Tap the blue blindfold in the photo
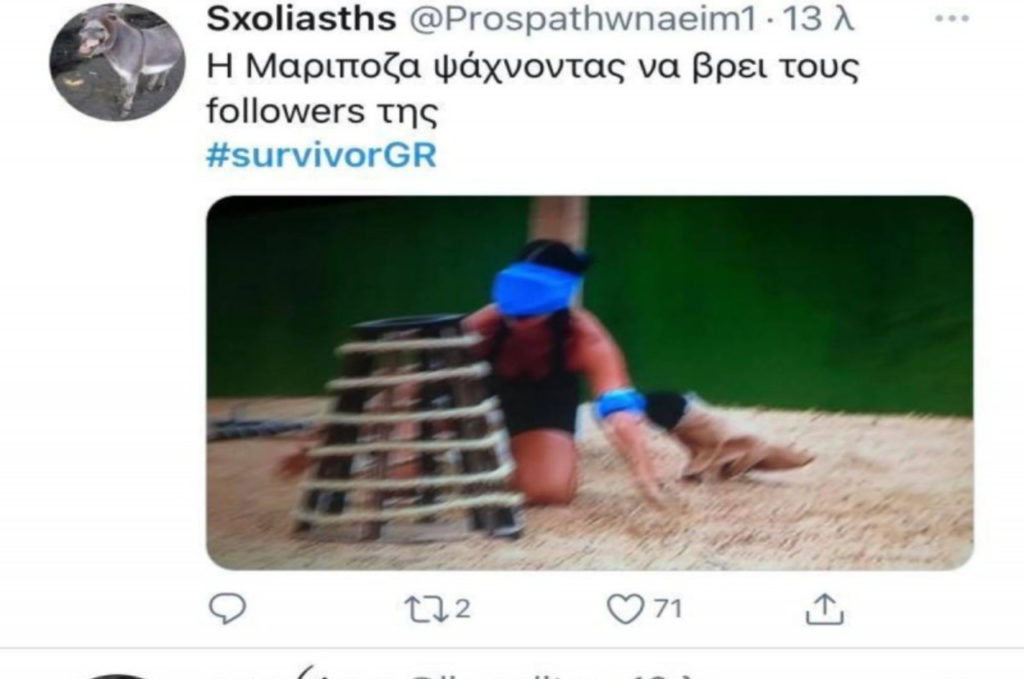Viewport: 1024px width, 679px height. click(536, 289)
